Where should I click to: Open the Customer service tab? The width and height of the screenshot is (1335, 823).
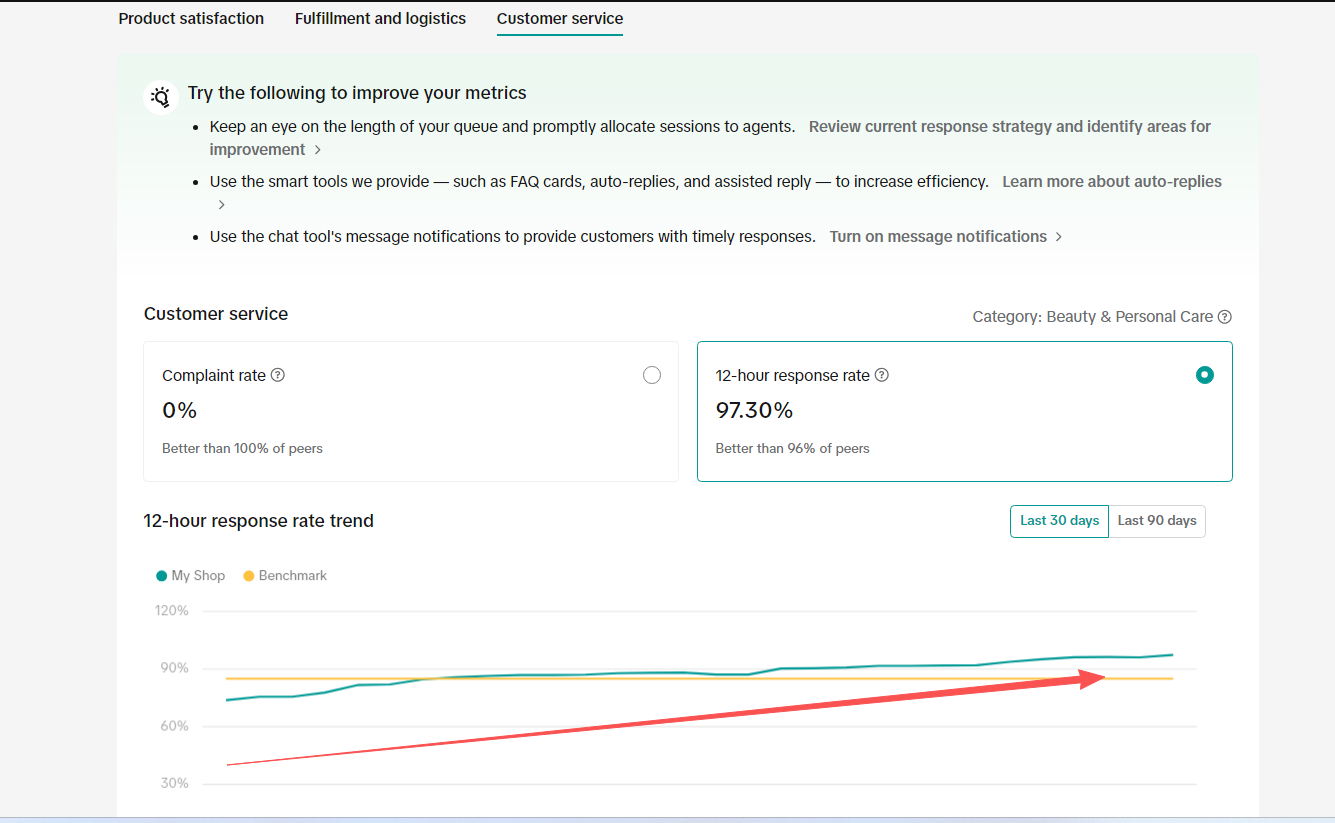559,19
